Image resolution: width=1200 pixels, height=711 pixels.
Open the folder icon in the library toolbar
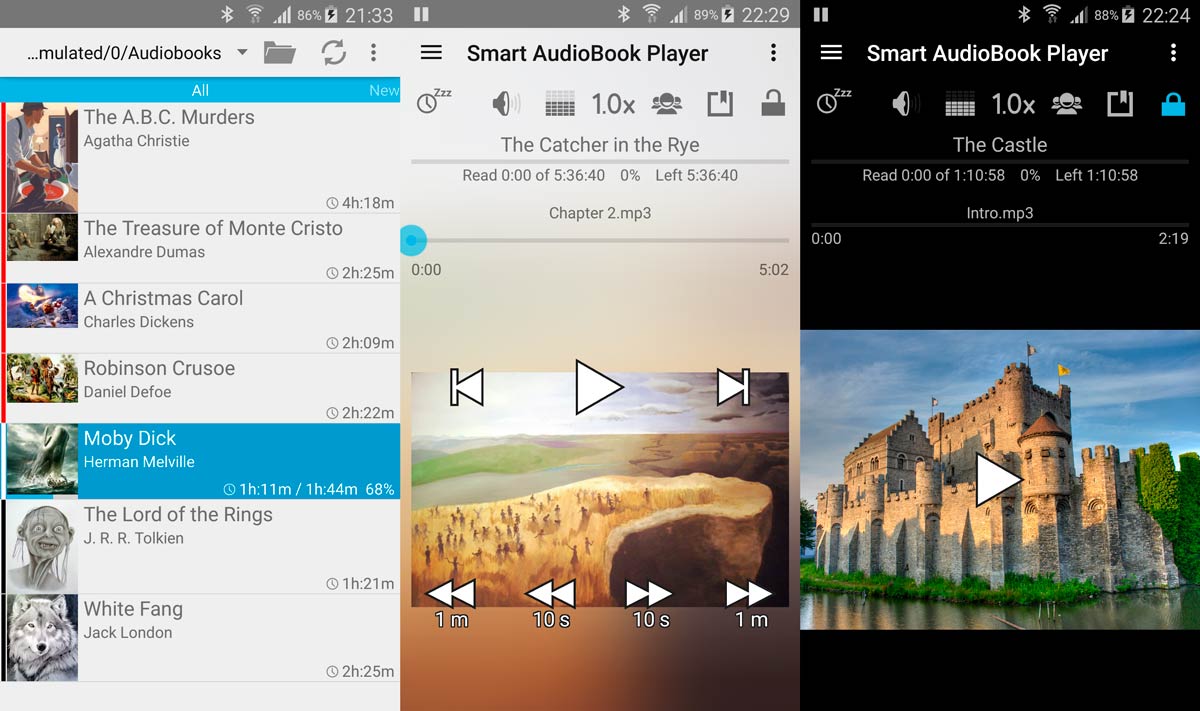279,53
